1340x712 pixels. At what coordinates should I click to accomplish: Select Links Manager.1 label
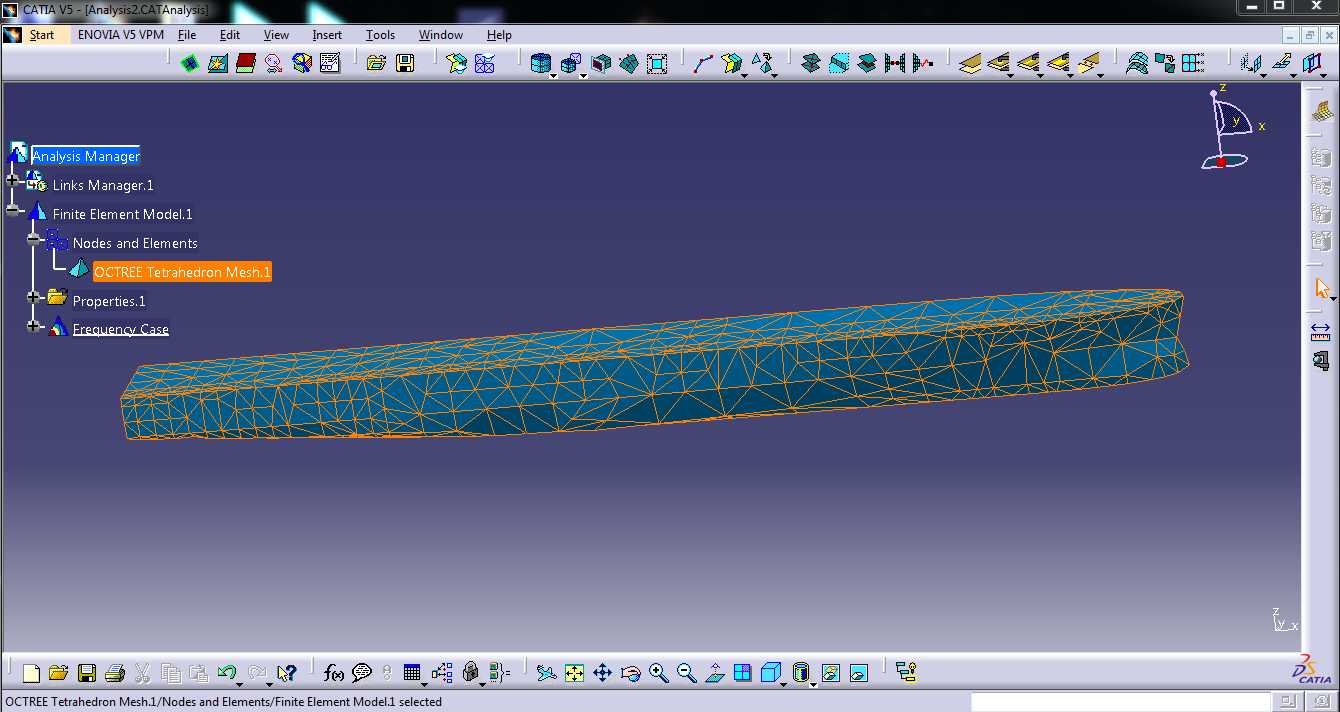click(x=103, y=185)
